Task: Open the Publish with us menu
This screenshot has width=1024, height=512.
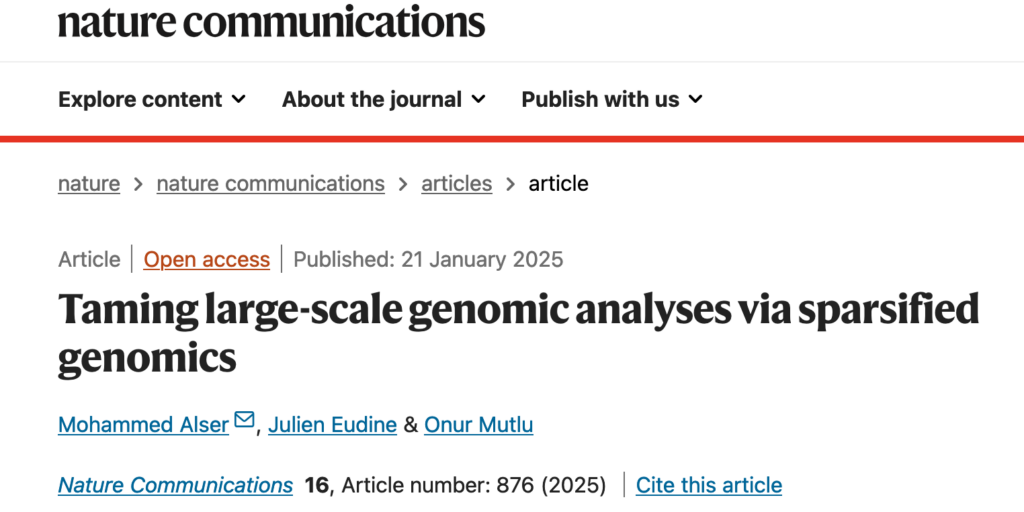Action: coord(612,99)
